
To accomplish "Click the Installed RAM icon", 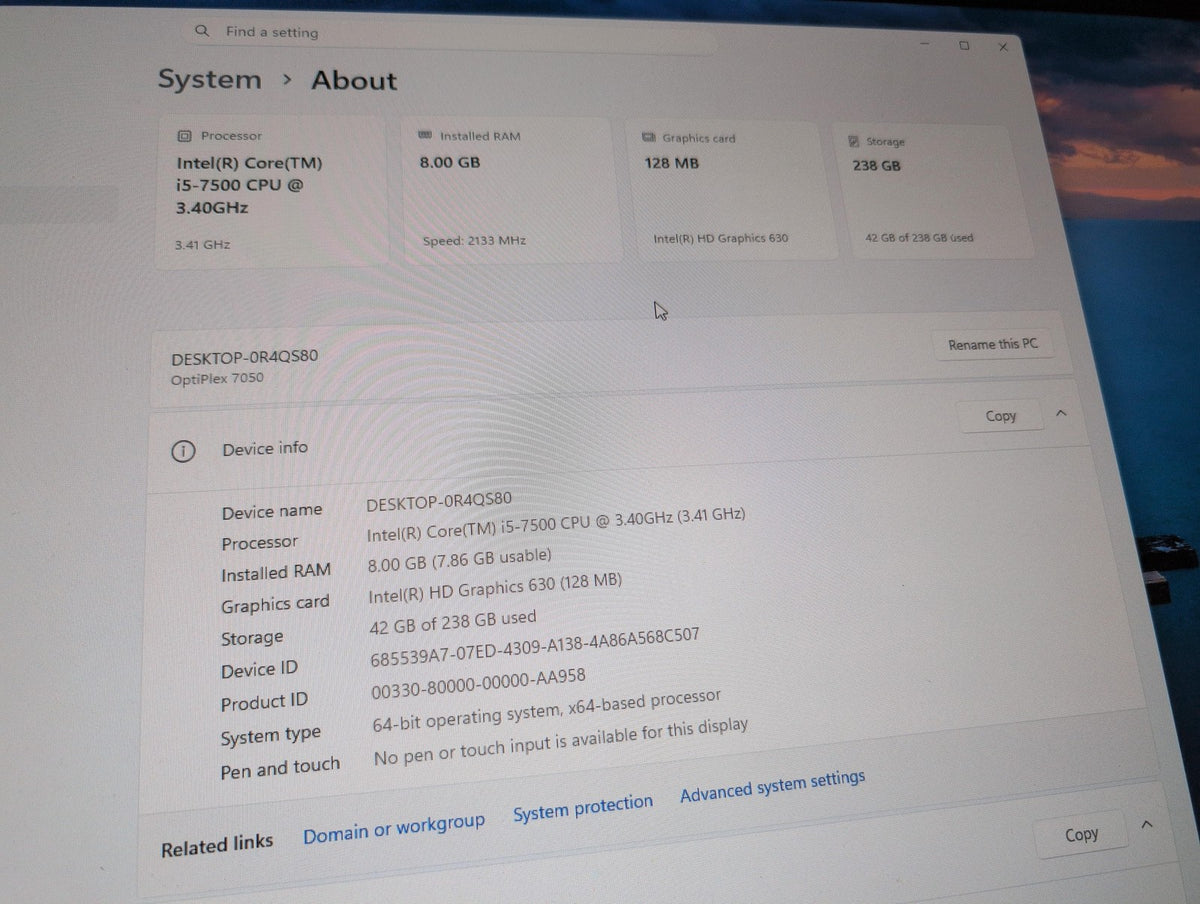I will (424, 135).
